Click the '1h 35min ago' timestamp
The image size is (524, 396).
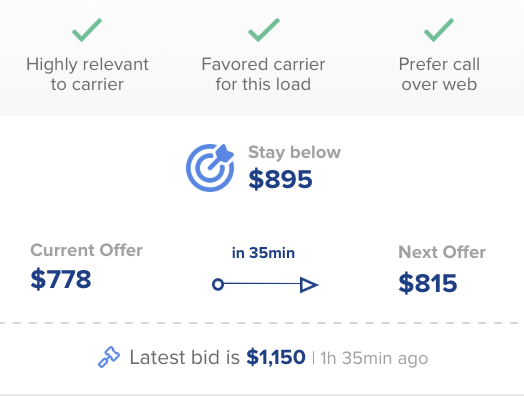374,358
